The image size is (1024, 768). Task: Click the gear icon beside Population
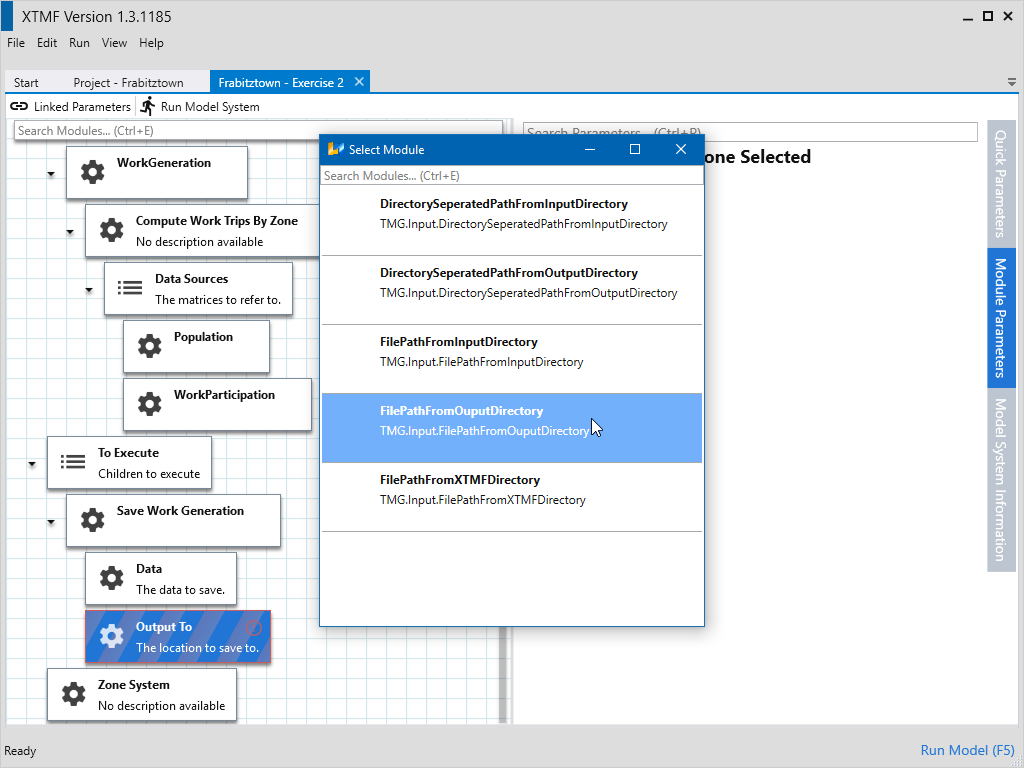pyautogui.click(x=149, y=346)
